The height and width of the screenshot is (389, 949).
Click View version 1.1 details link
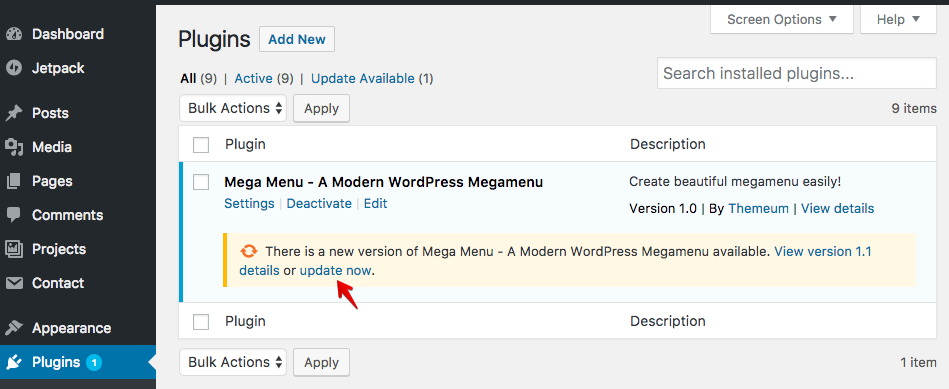[x=823, y=251]
